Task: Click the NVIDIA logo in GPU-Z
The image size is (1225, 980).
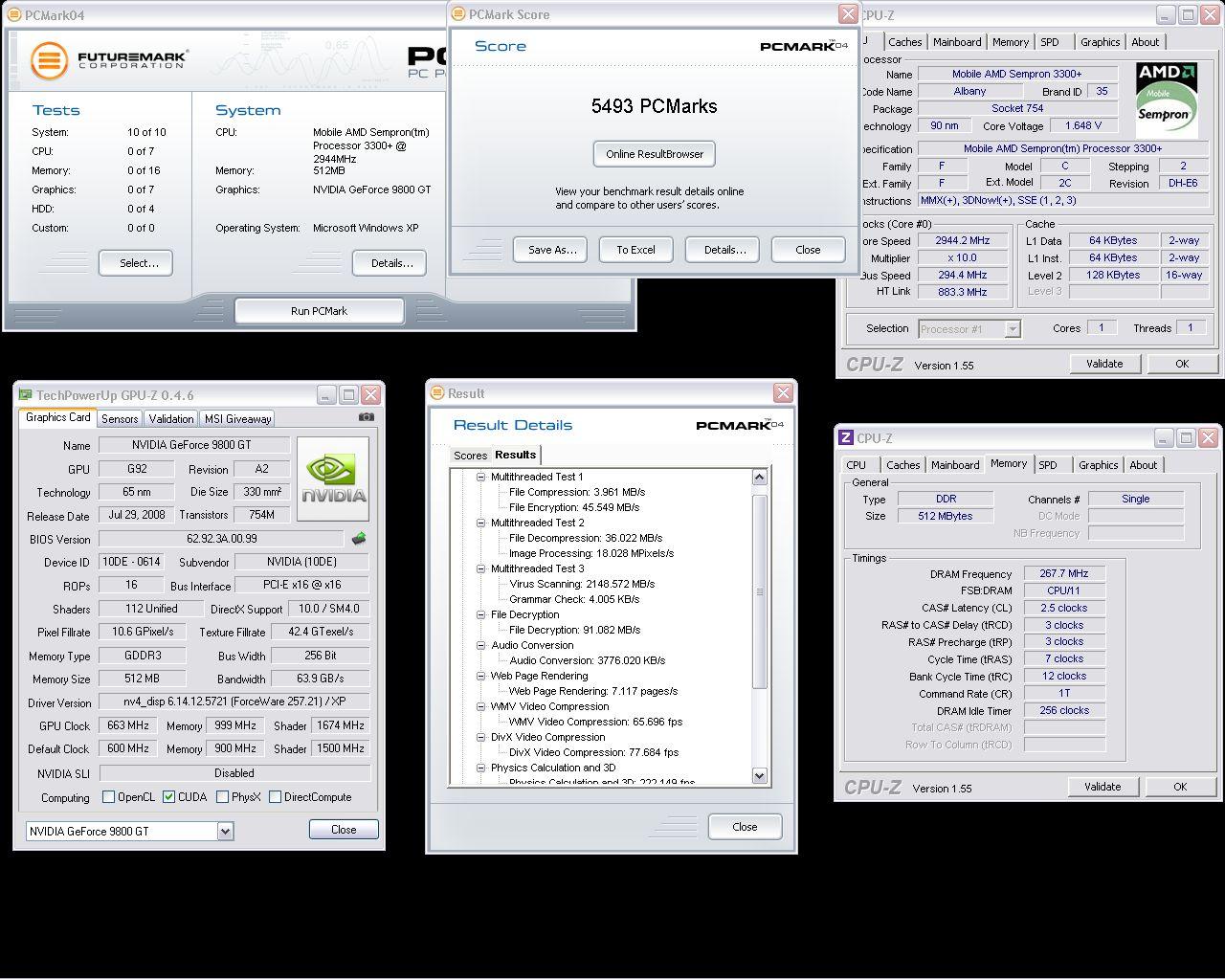Action: click(x=333, y=479)
